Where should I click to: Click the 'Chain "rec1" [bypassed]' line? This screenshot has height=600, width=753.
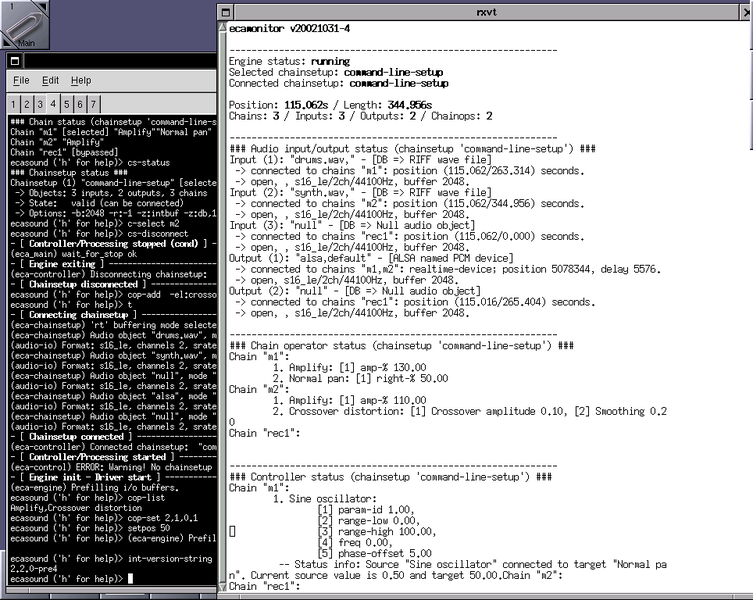[x=64, y=152]
